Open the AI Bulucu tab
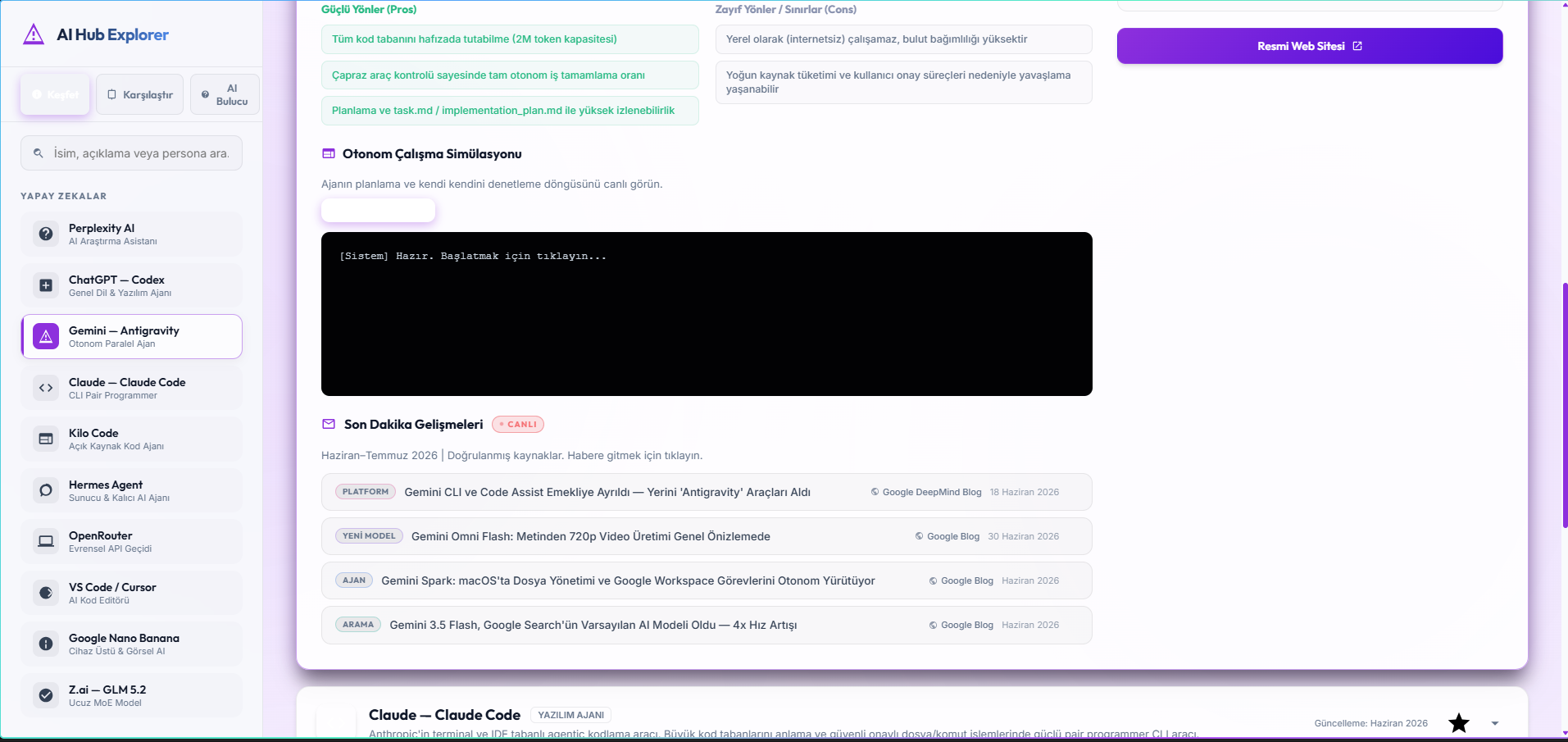This screenshot has width=1568, height=742. 225,94
